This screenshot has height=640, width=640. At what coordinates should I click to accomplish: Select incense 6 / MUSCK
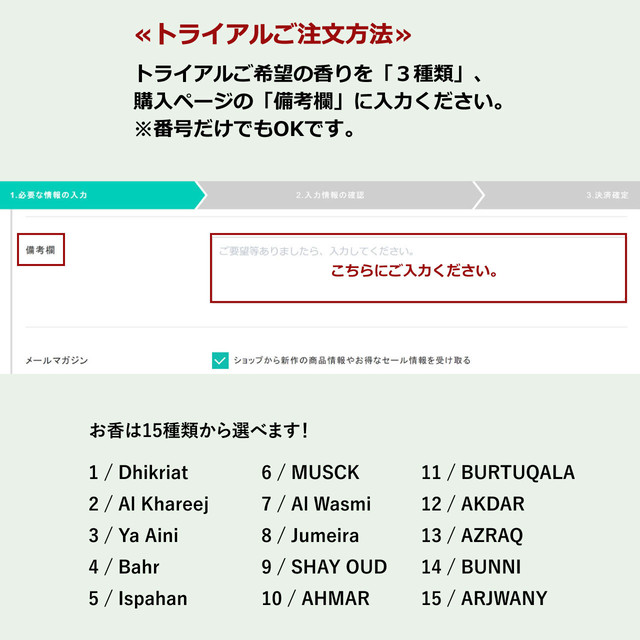click(x=310, y=472)
